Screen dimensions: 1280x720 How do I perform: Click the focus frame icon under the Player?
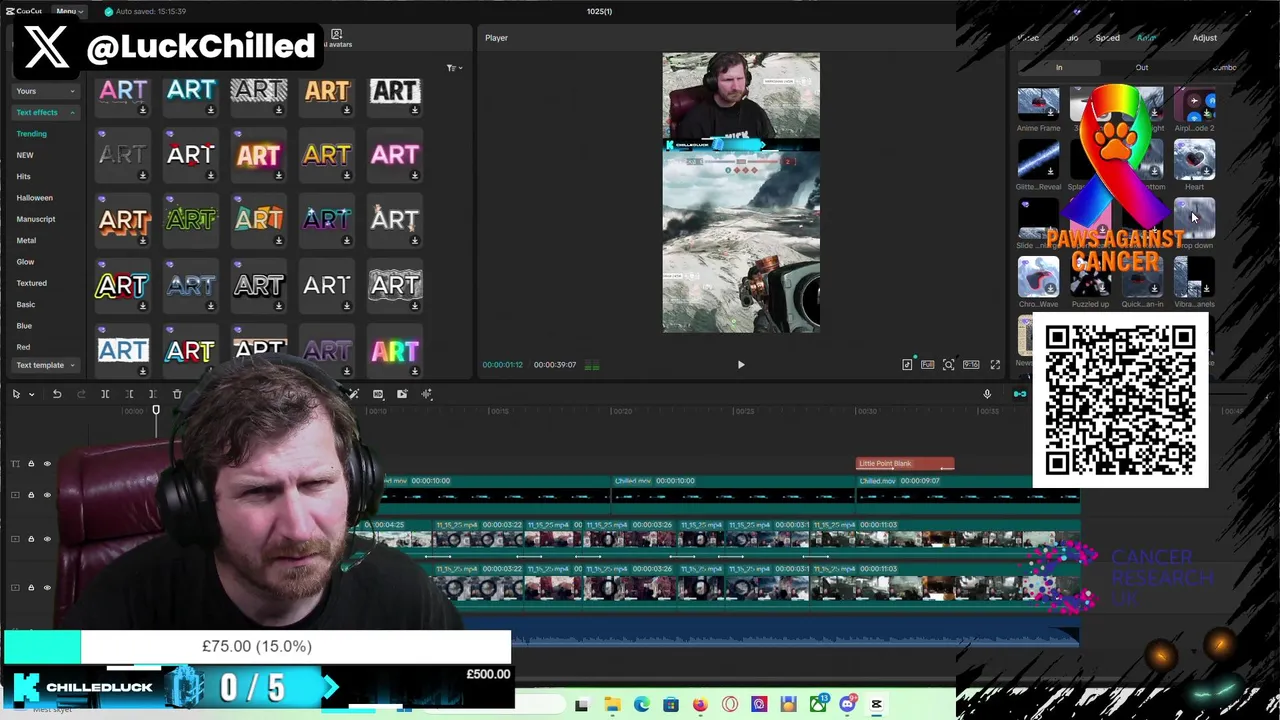click(949, 365)
